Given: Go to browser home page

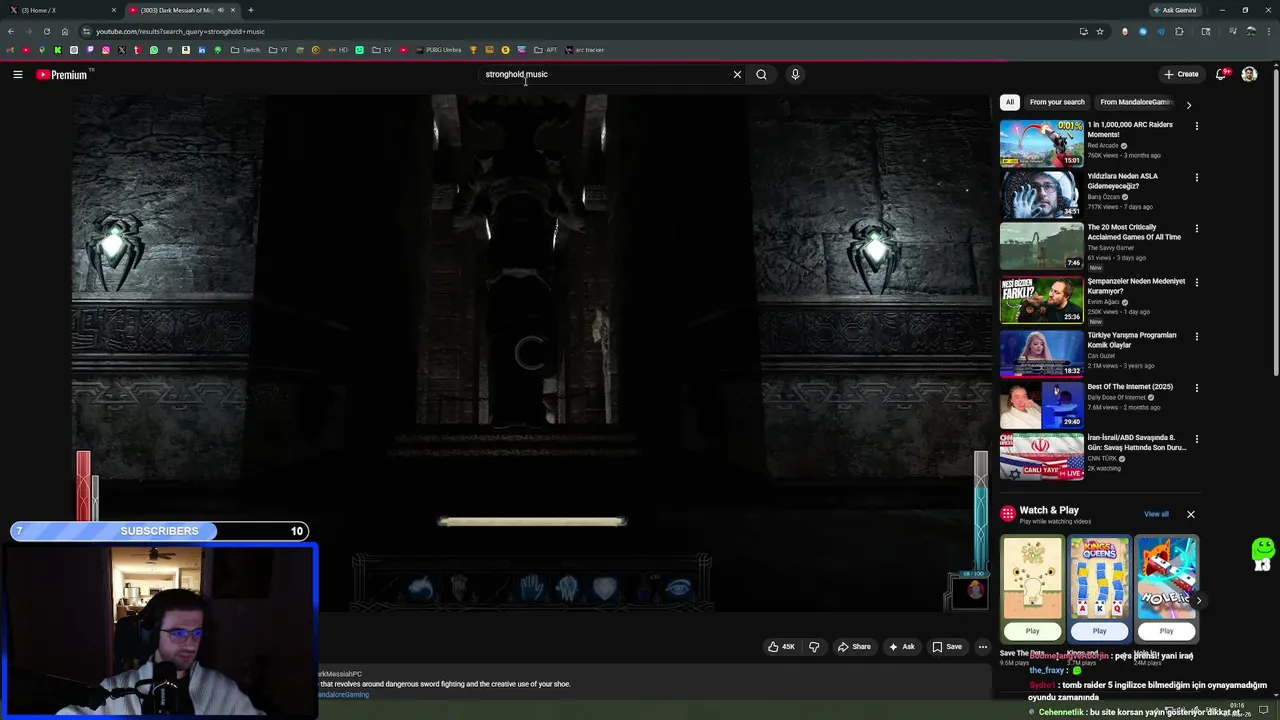Looking at the screenshot, I should [x=65, y=31].
